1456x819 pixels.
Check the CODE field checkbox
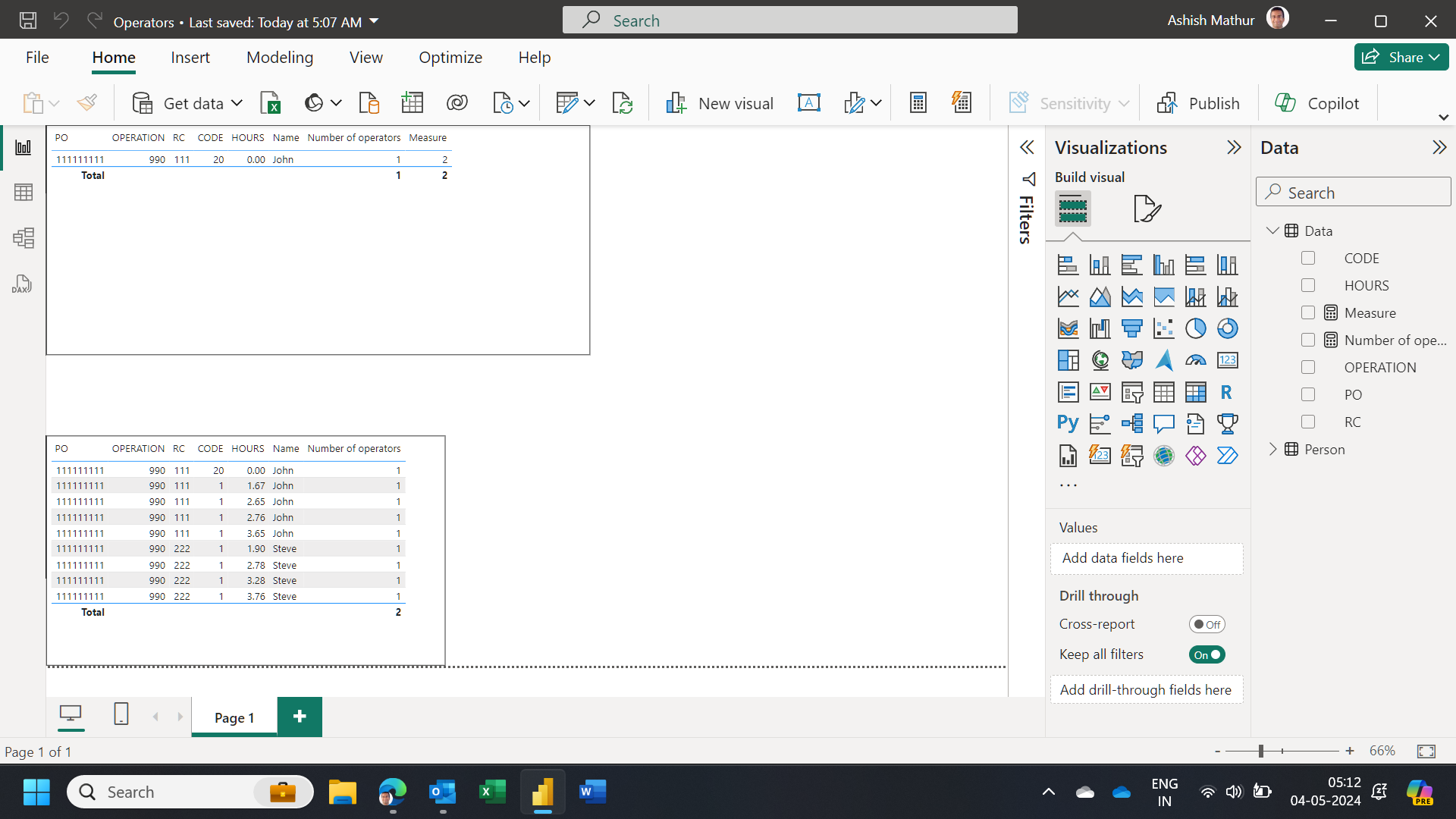click(1308, 258)
